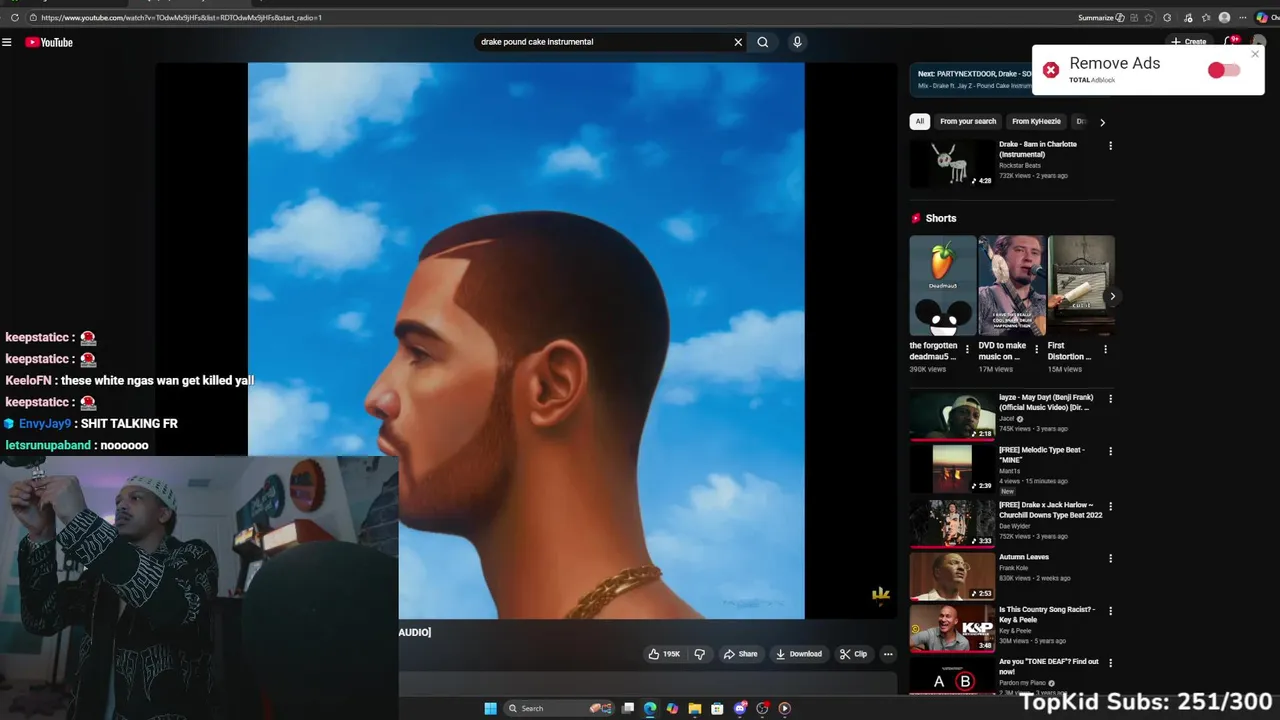
Task: Toggle the Remove Ads switch
Action: click(1224, 70)
